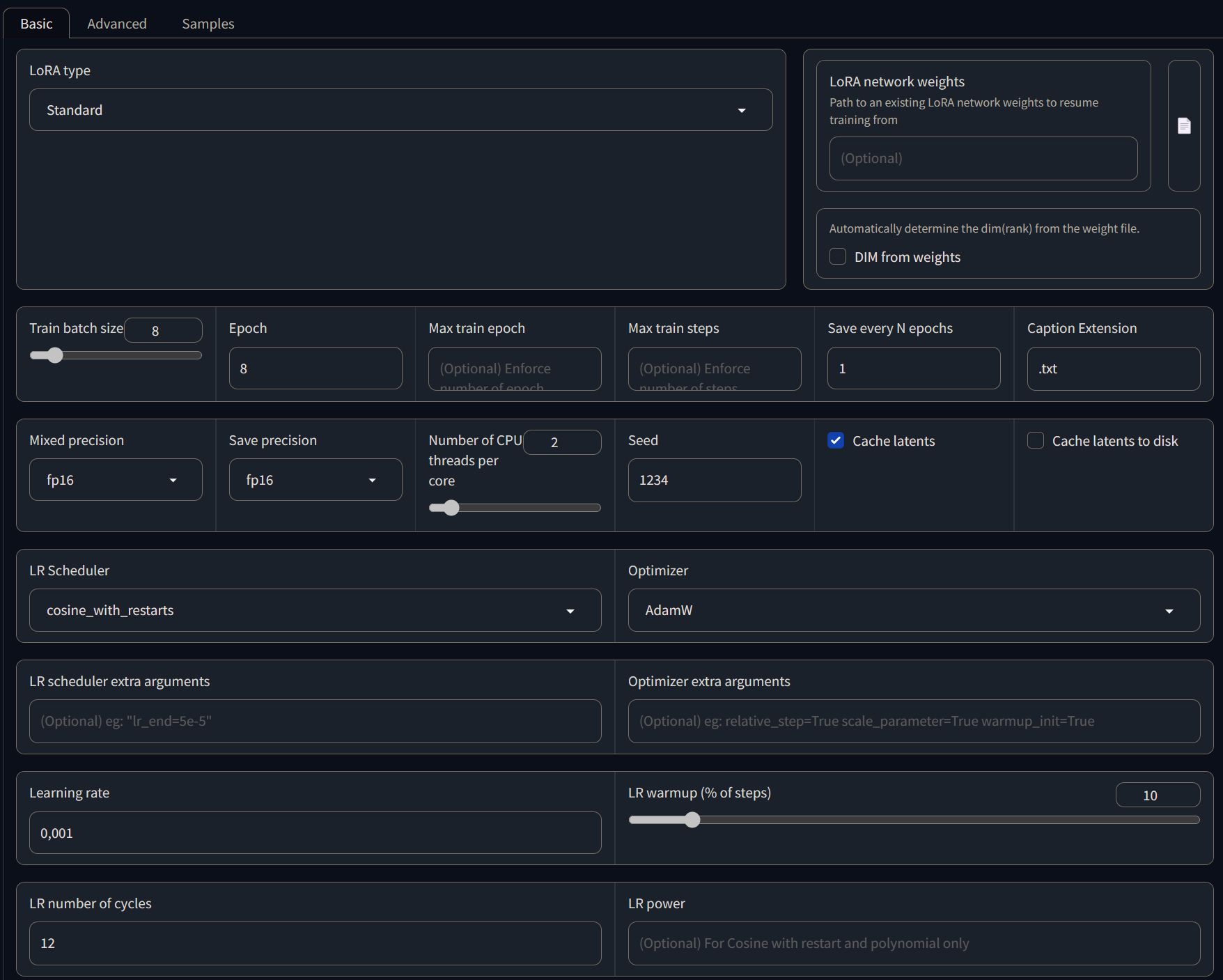The height and width of the screenshot is (980, 1223).
Task: Click the Epoch input field
Action: point(316,368)
